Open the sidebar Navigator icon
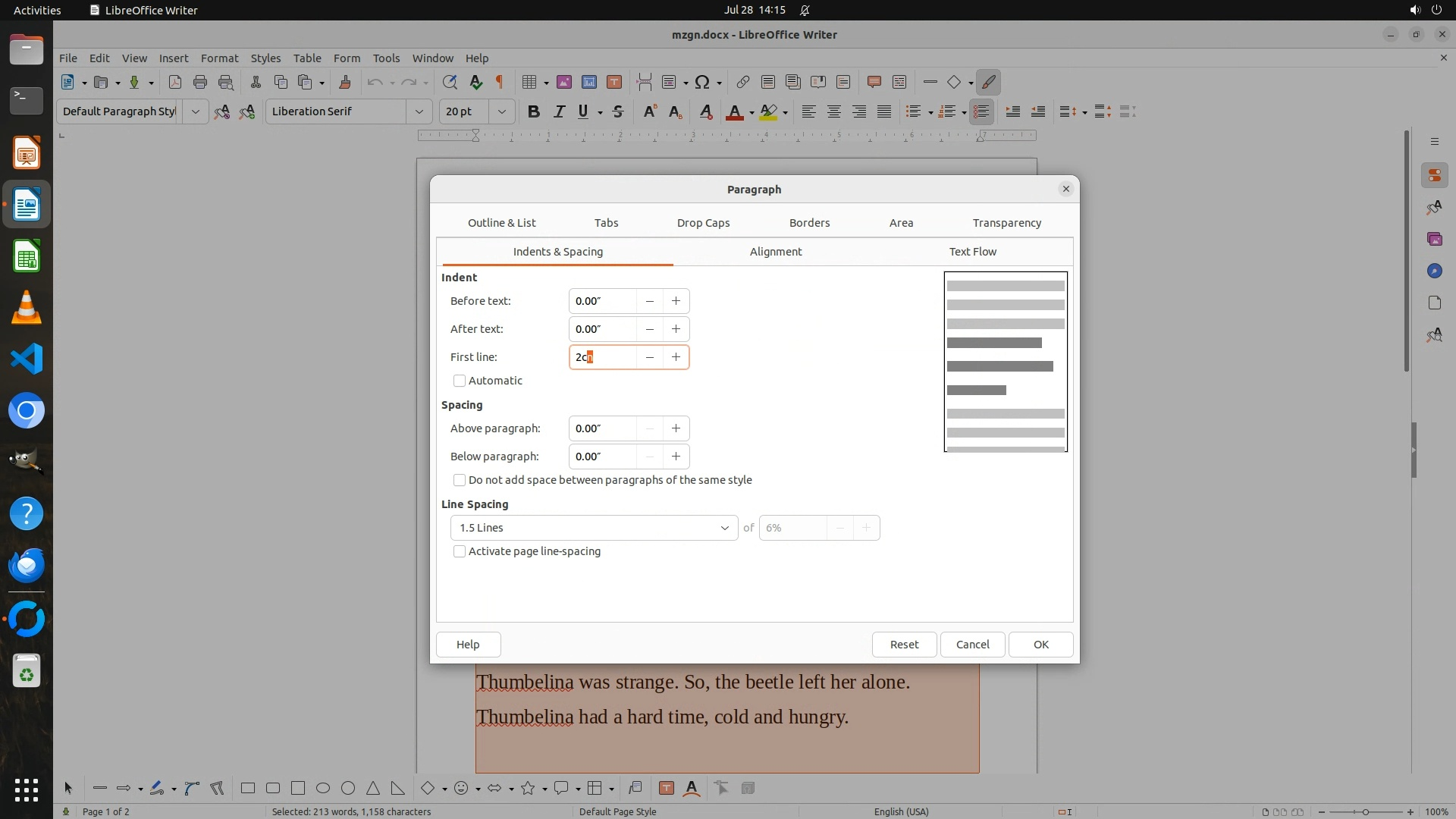This screenshot has height=819, width=1456. 1433,271
